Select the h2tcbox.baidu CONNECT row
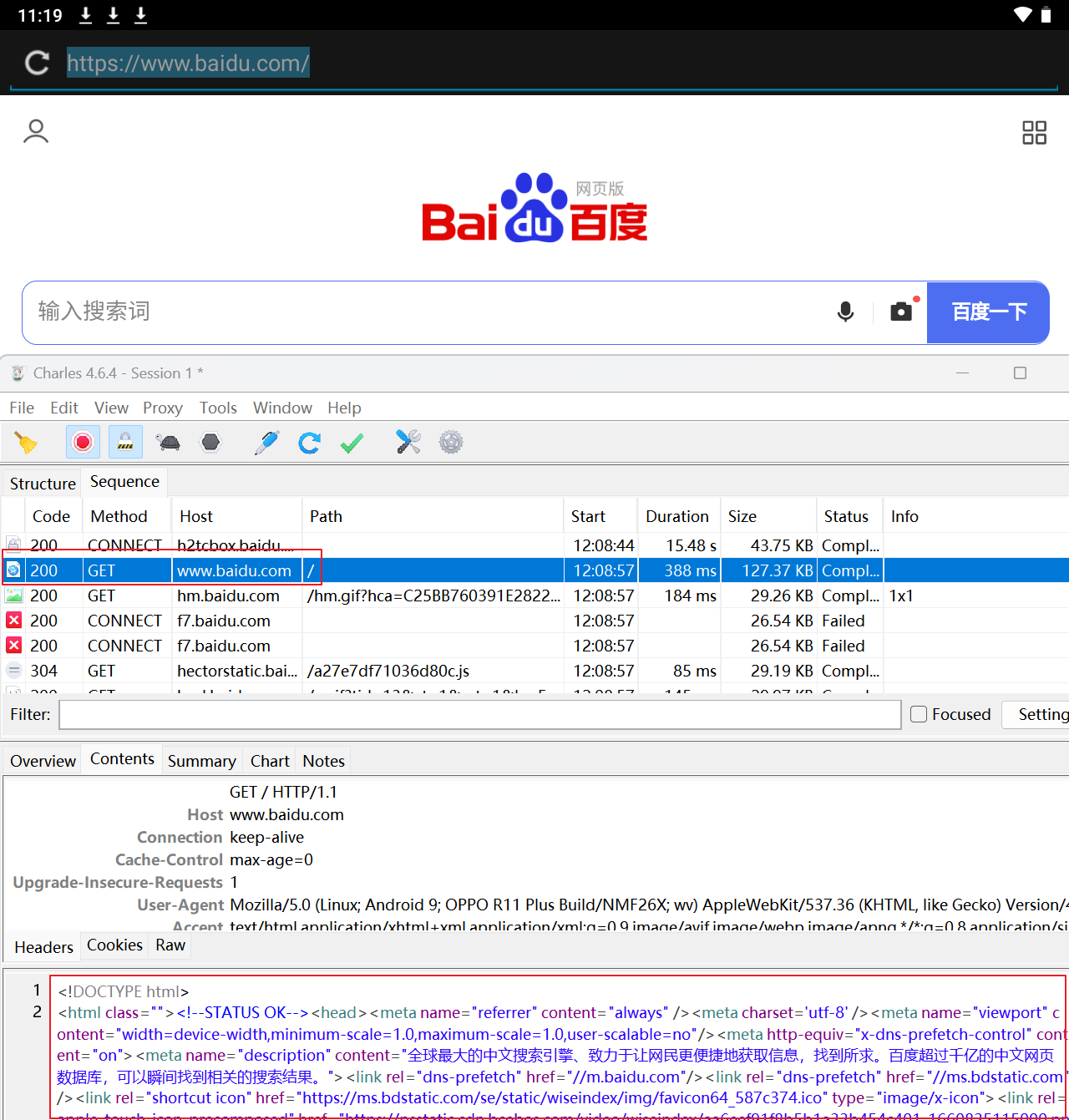This screenshot has width=1069, height=1120. [534, 545]
